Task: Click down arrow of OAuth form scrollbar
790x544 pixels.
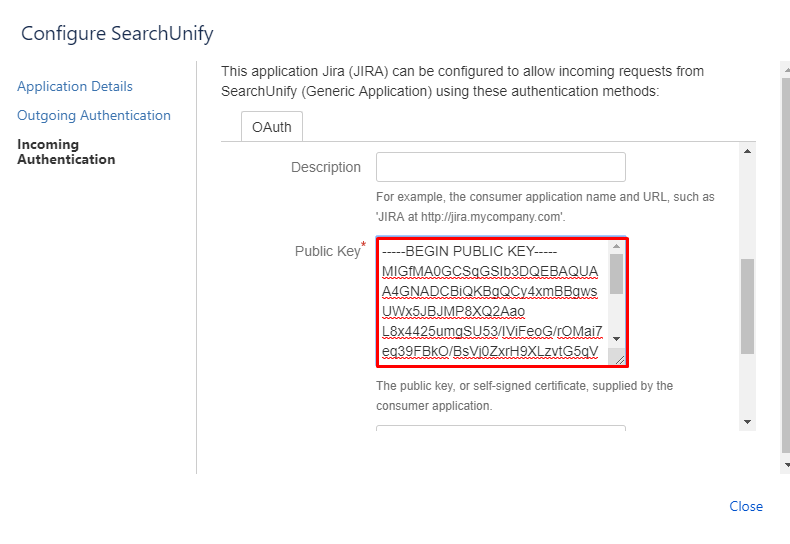Action: (747, 422)
